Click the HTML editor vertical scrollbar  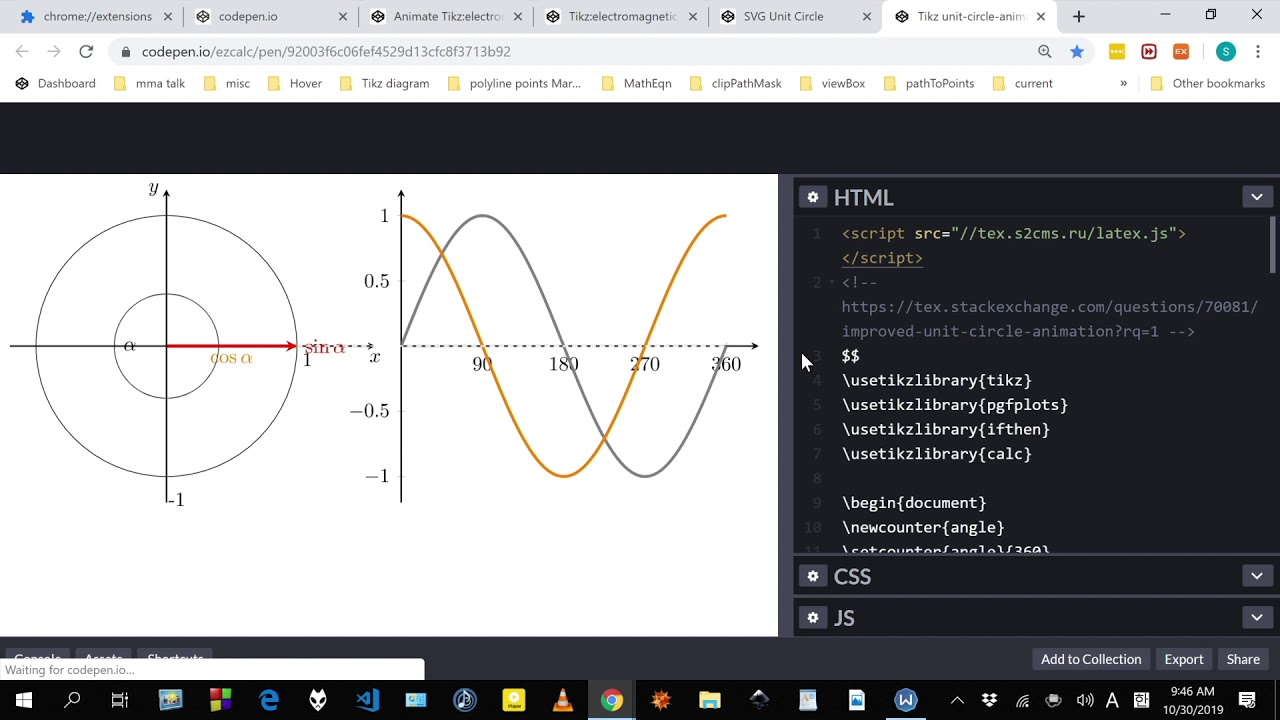(x=1273, y=243)
